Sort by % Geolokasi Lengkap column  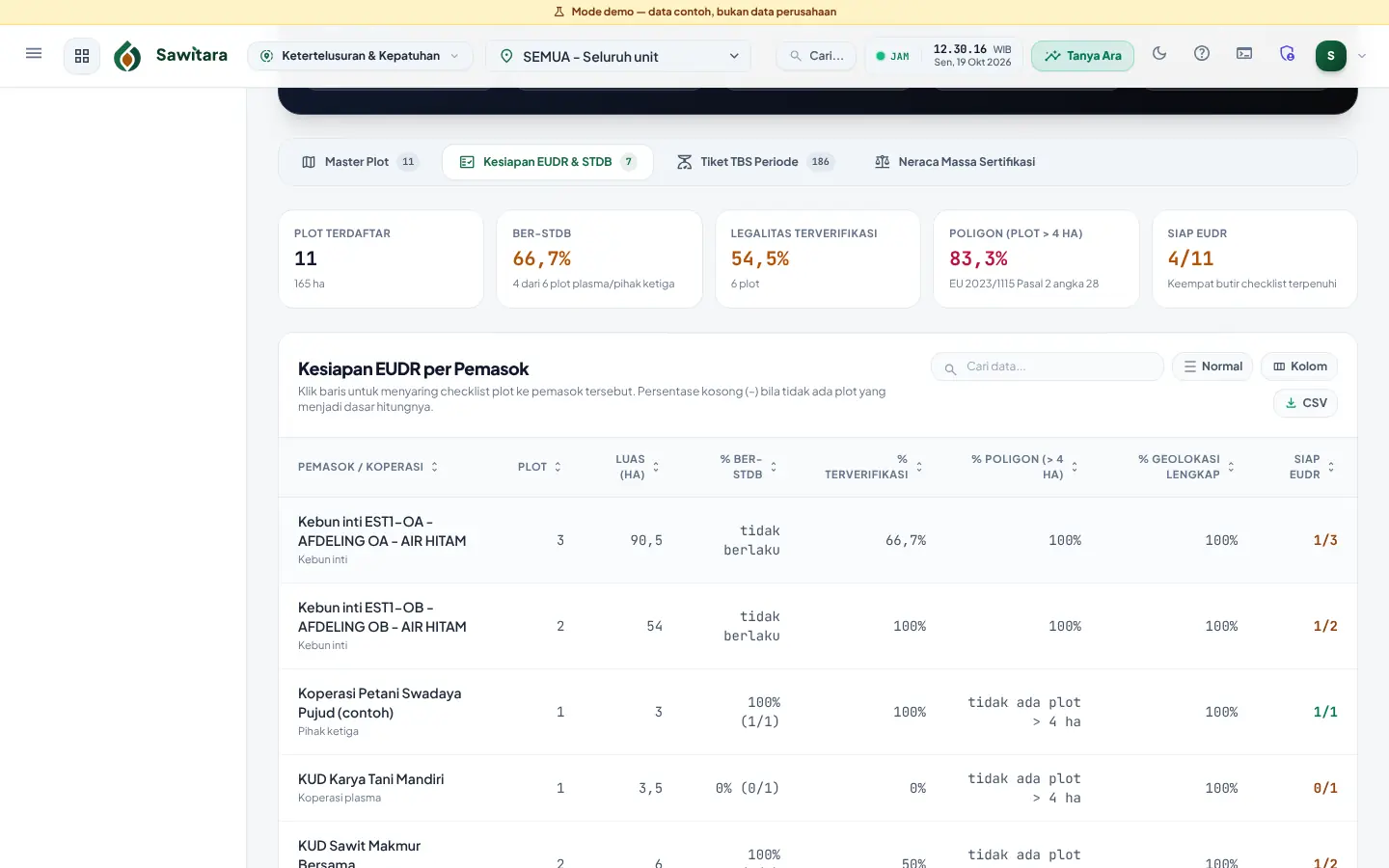[x=1186, y=467]
